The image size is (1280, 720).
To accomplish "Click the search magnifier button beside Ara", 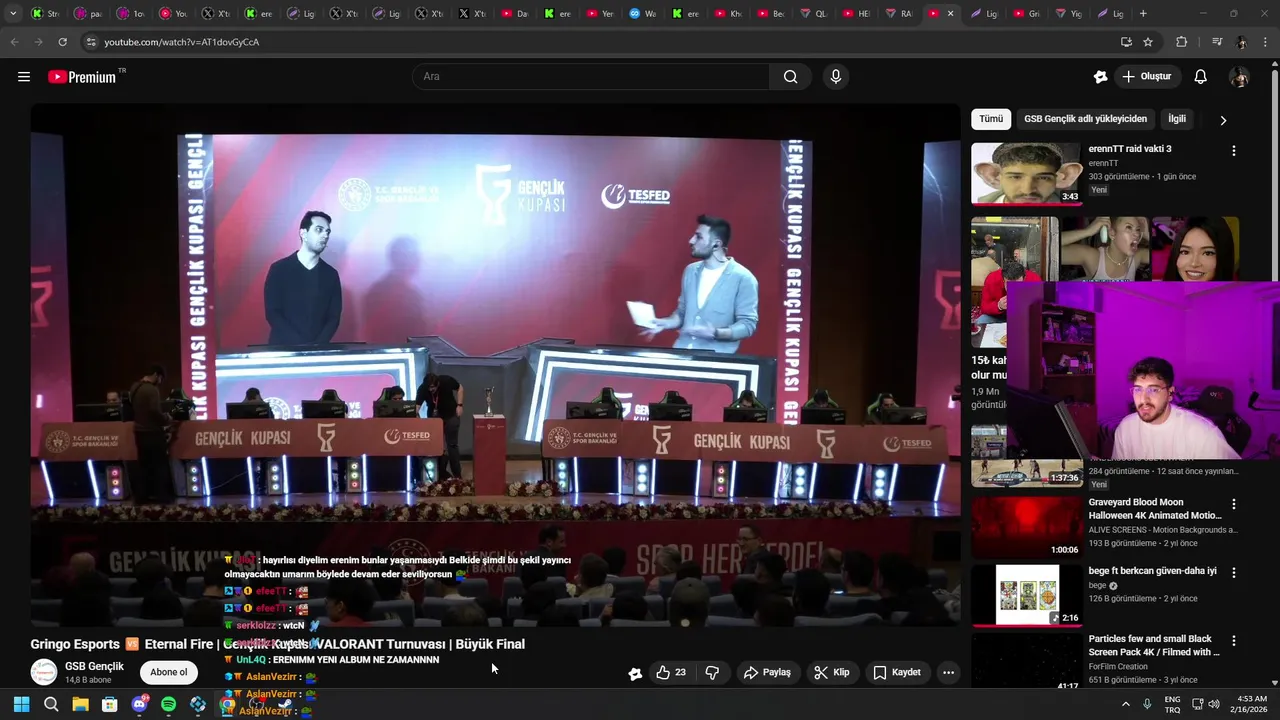I will pos(791,77).
